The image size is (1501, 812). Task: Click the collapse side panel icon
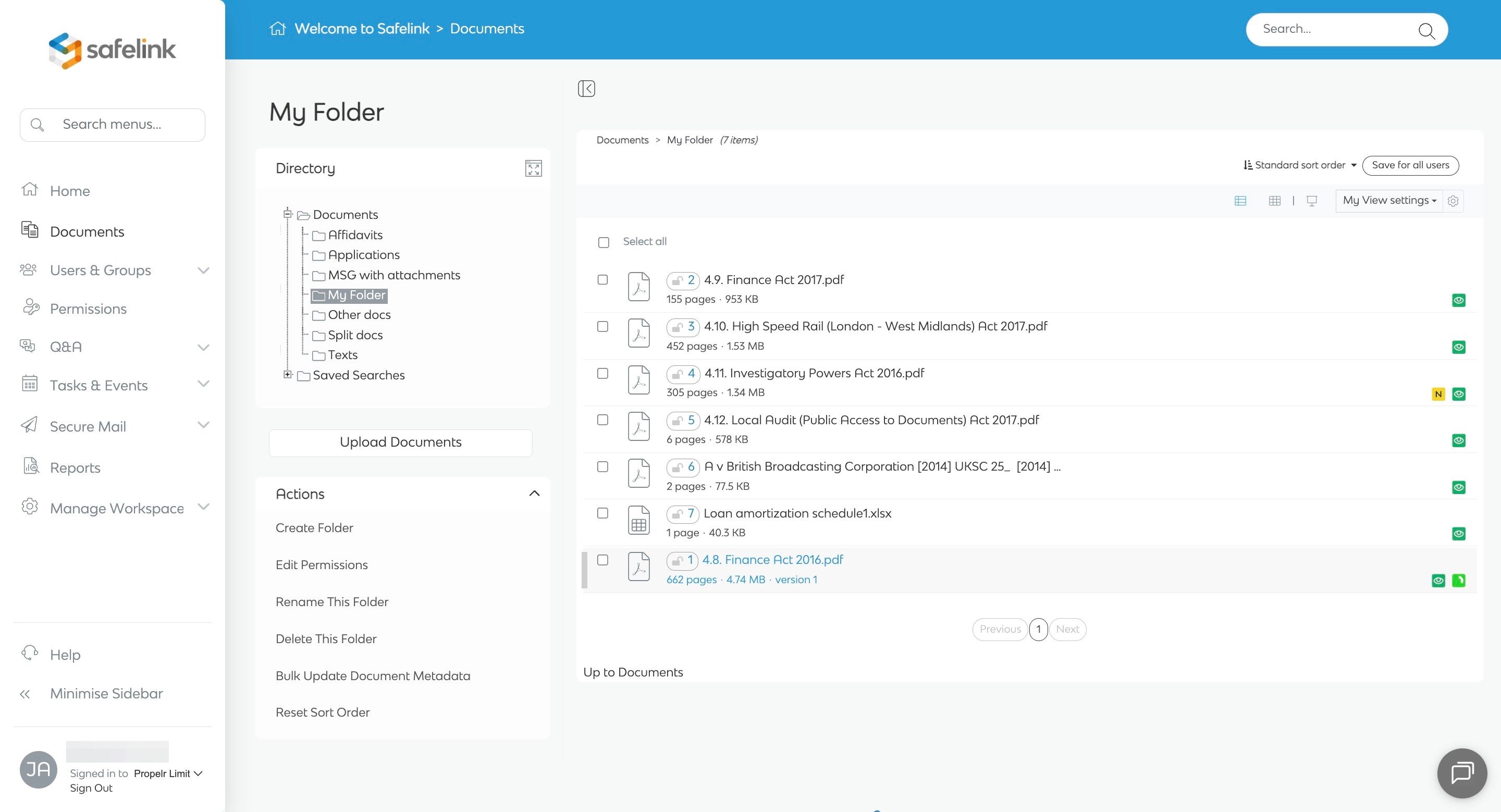point(586,89)
